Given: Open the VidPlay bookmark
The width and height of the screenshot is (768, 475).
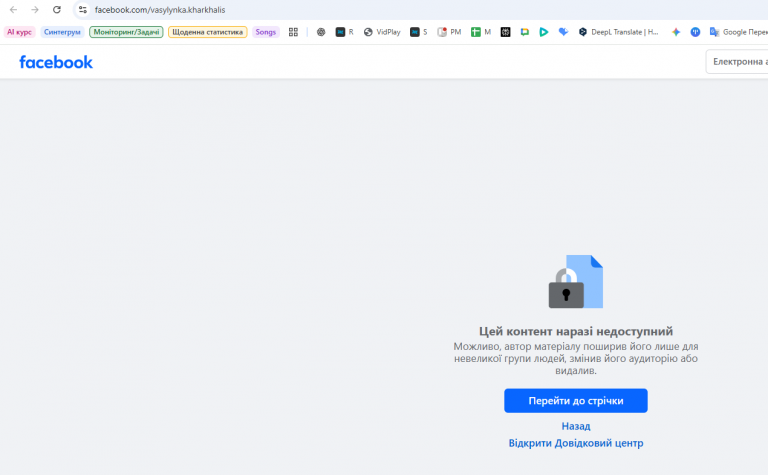Looking at the screenshot, I should 382,32.
